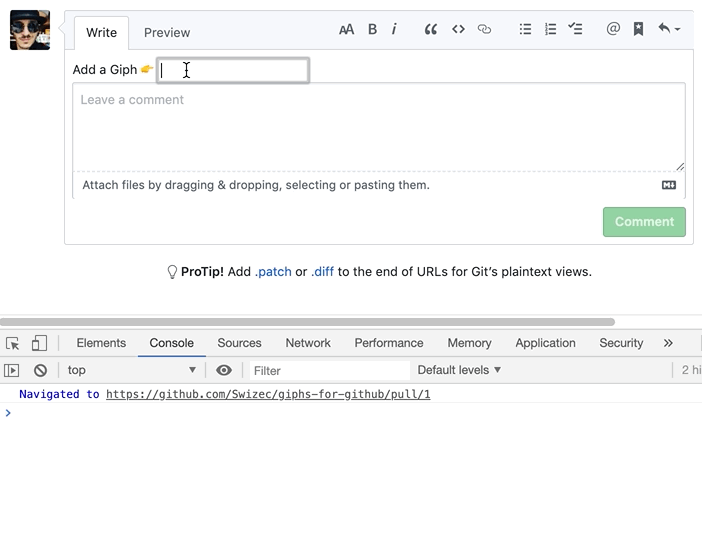Click the user avatar thumbnail
Image resolution: width=702 pixels, height=559 pixels.
pyautogui.click(x=30, y=30)
